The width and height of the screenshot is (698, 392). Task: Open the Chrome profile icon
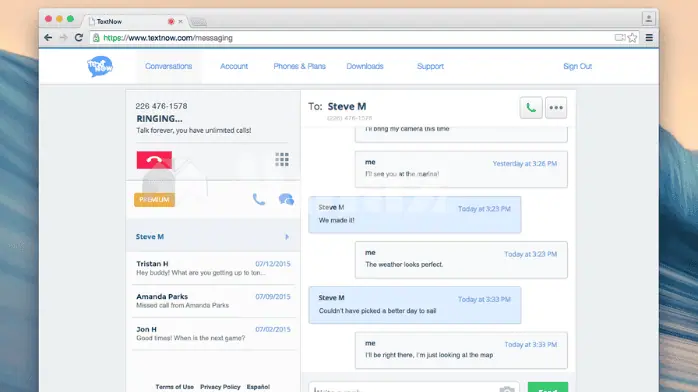click(x=648, y=19)
